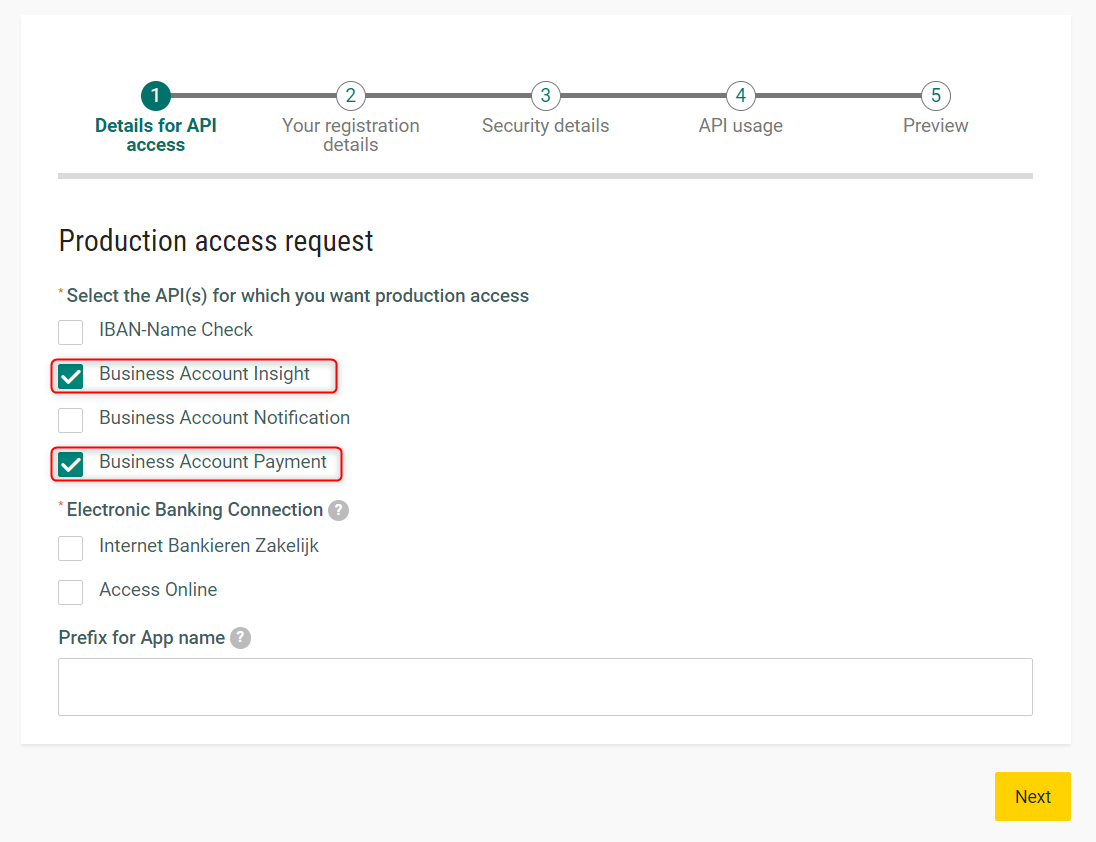Click the step 1 numbered circle
Viewport: 1096px width, 842px height.
156,96
